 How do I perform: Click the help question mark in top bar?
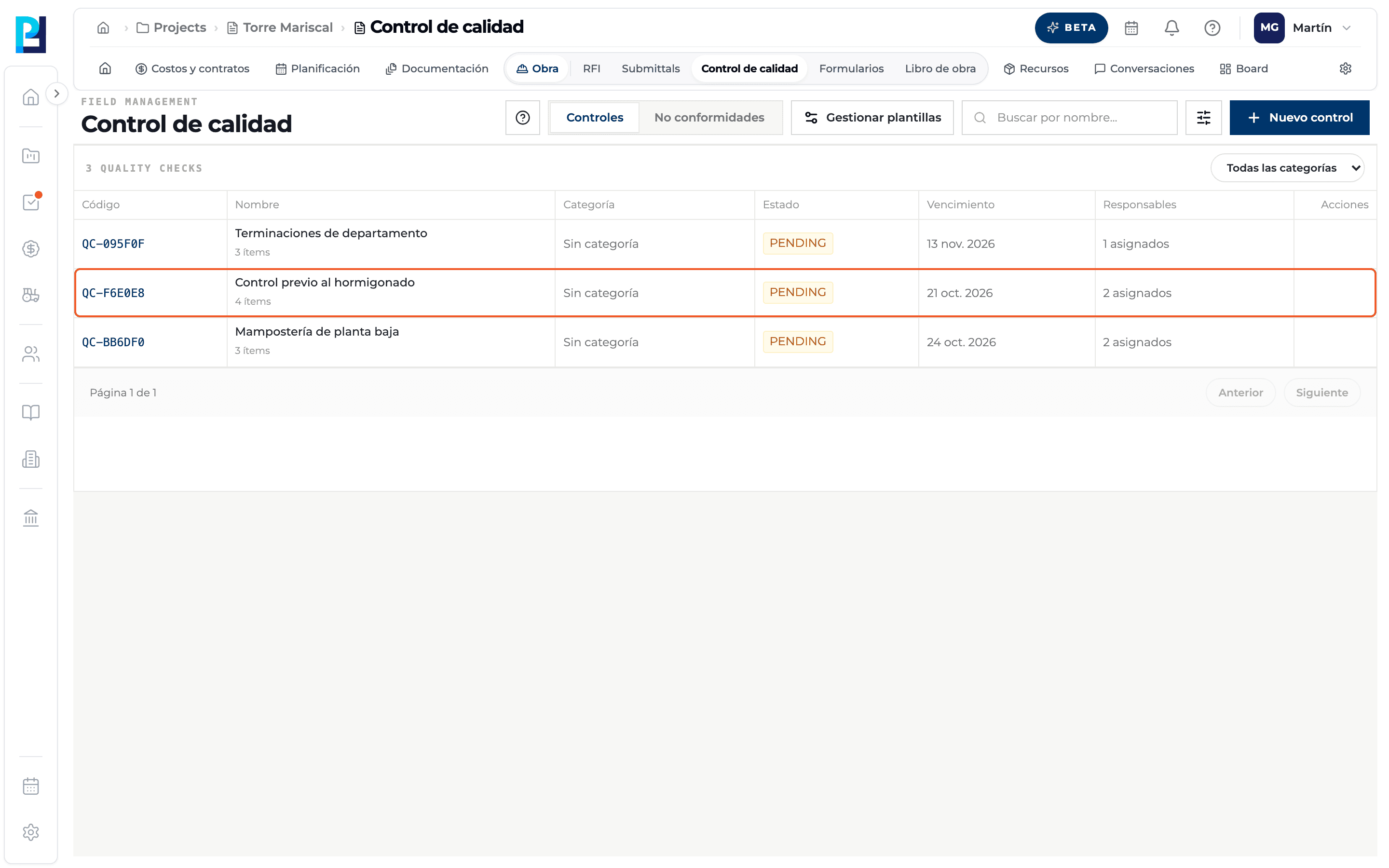pyautogui.click(x=1212, y=27)
